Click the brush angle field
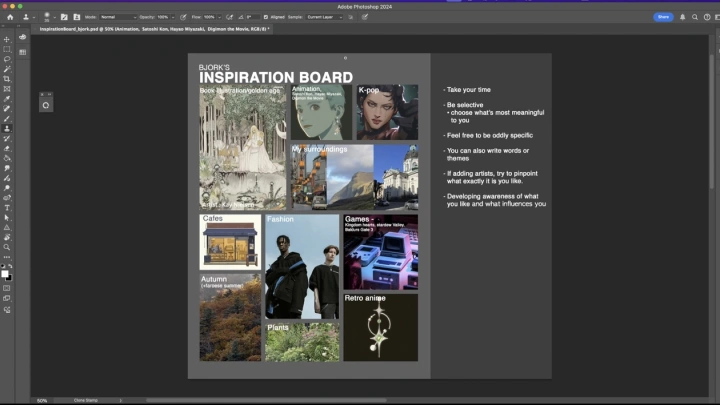The height and width of the screenshot is (405, 720). point(252,17)
